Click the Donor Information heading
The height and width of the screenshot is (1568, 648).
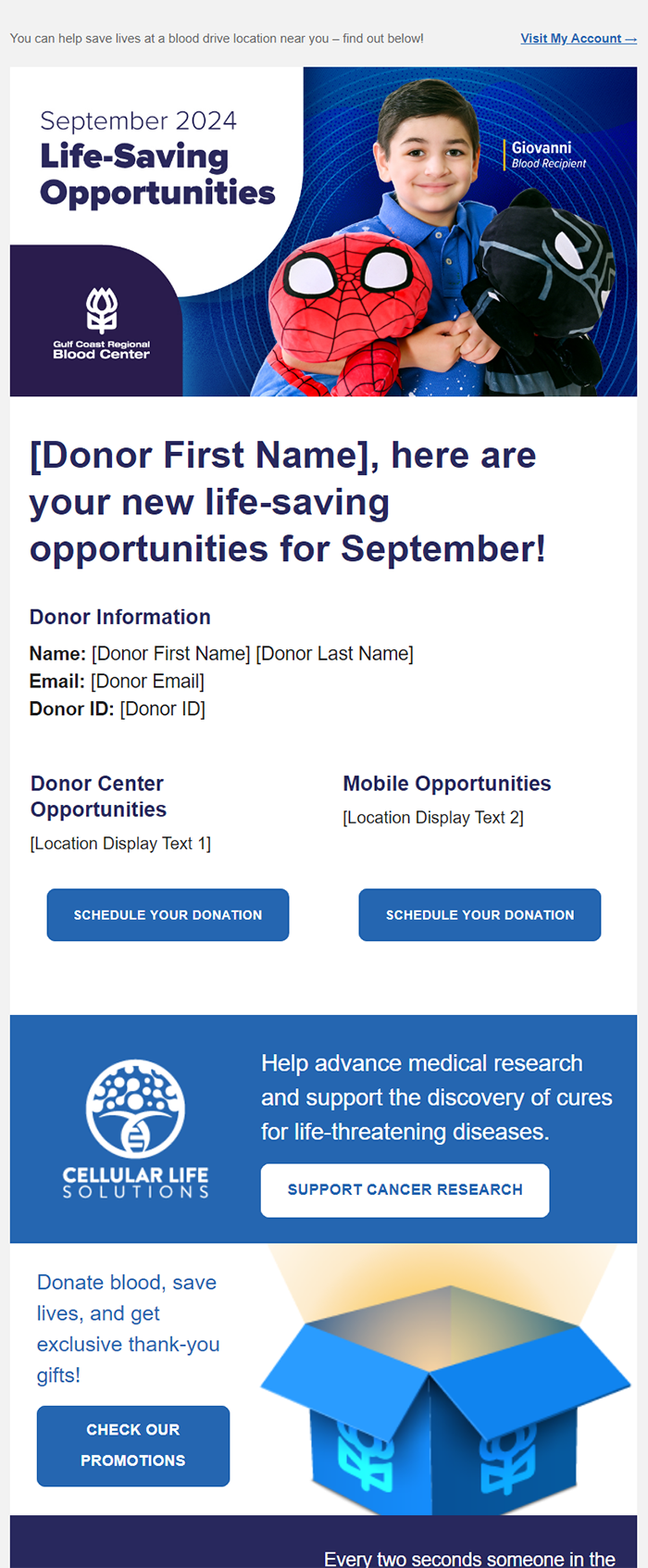tap(120, 617)
